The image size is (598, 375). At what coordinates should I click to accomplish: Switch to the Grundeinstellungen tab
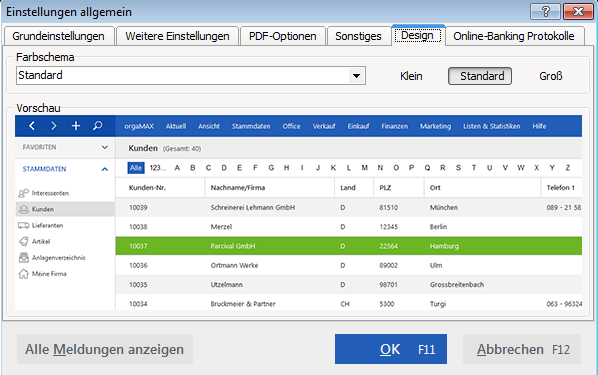pos(58,36)
